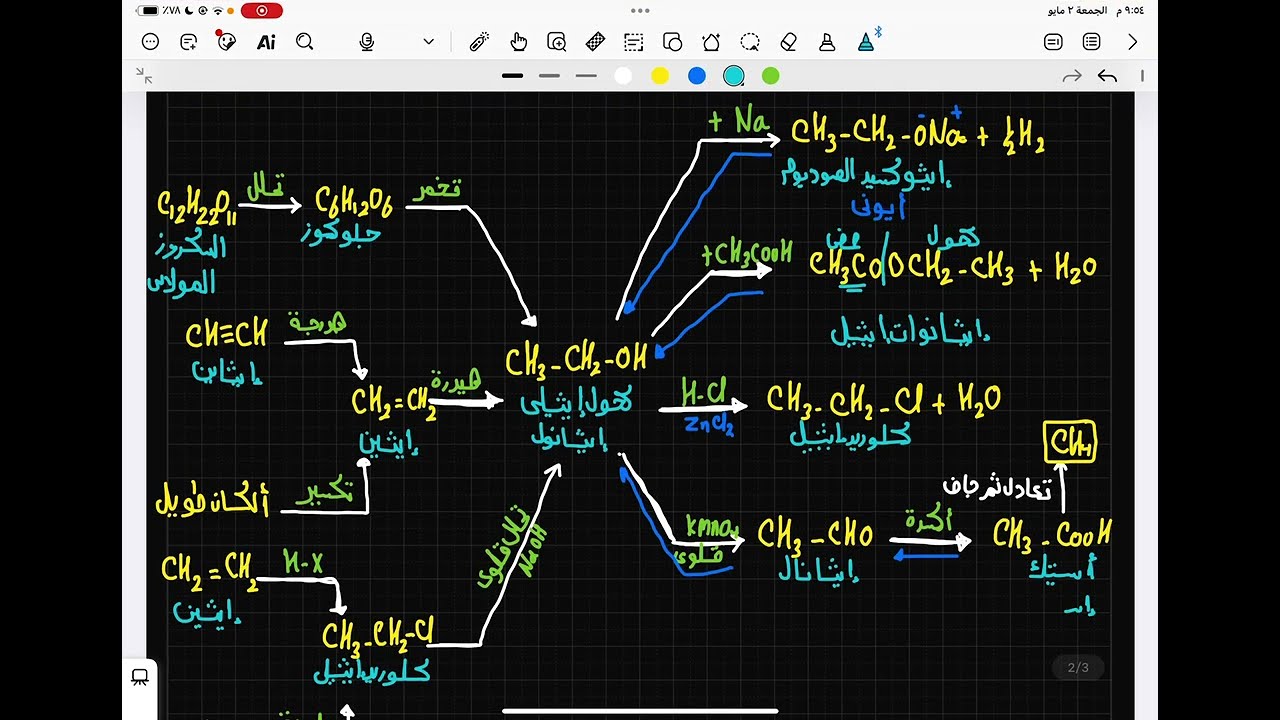
Task: Open the more options ellipsis menu
Action: (151, 42)
